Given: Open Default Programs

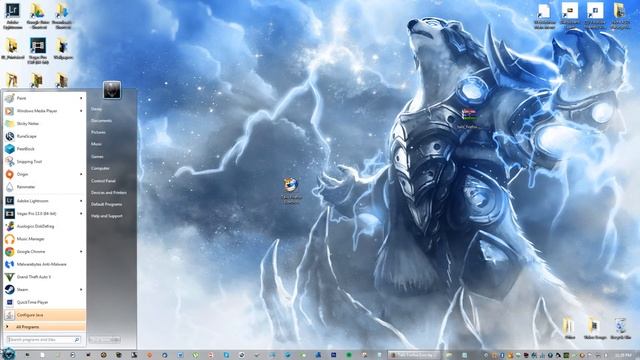Looking at the screenshot, I should click(x=107, y=204).
